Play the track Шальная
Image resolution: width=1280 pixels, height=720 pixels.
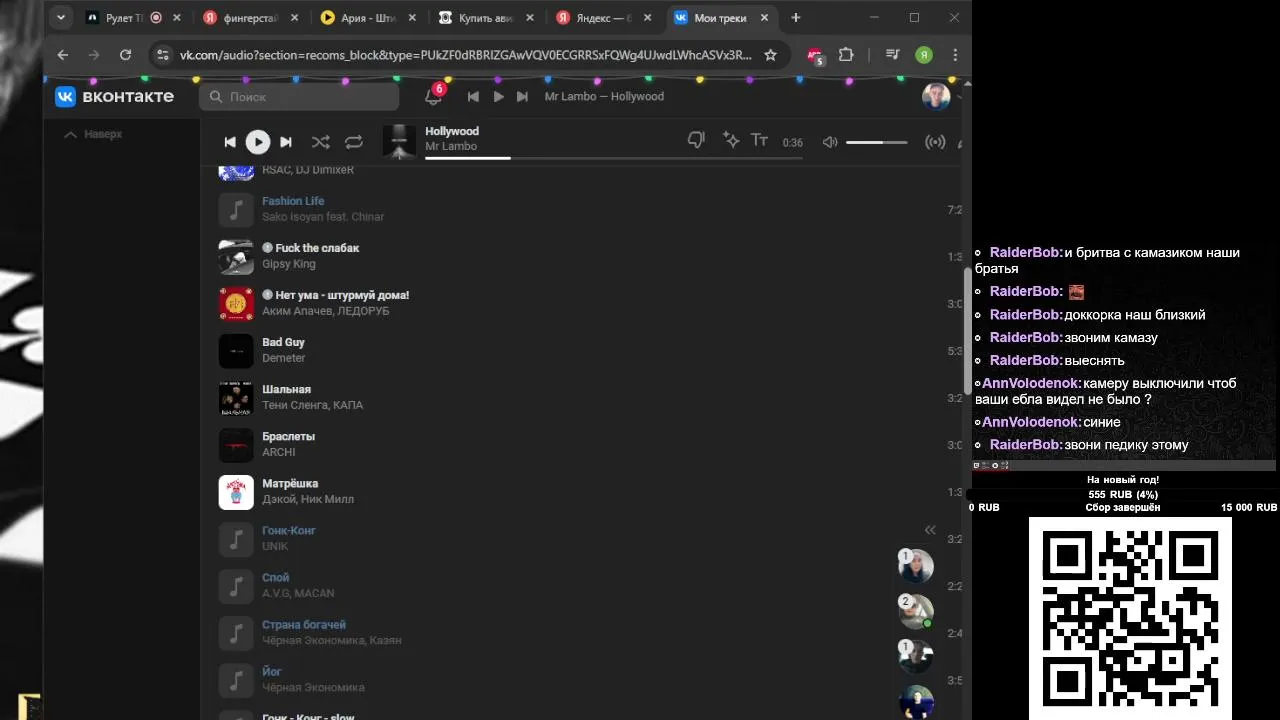(286, 389)
